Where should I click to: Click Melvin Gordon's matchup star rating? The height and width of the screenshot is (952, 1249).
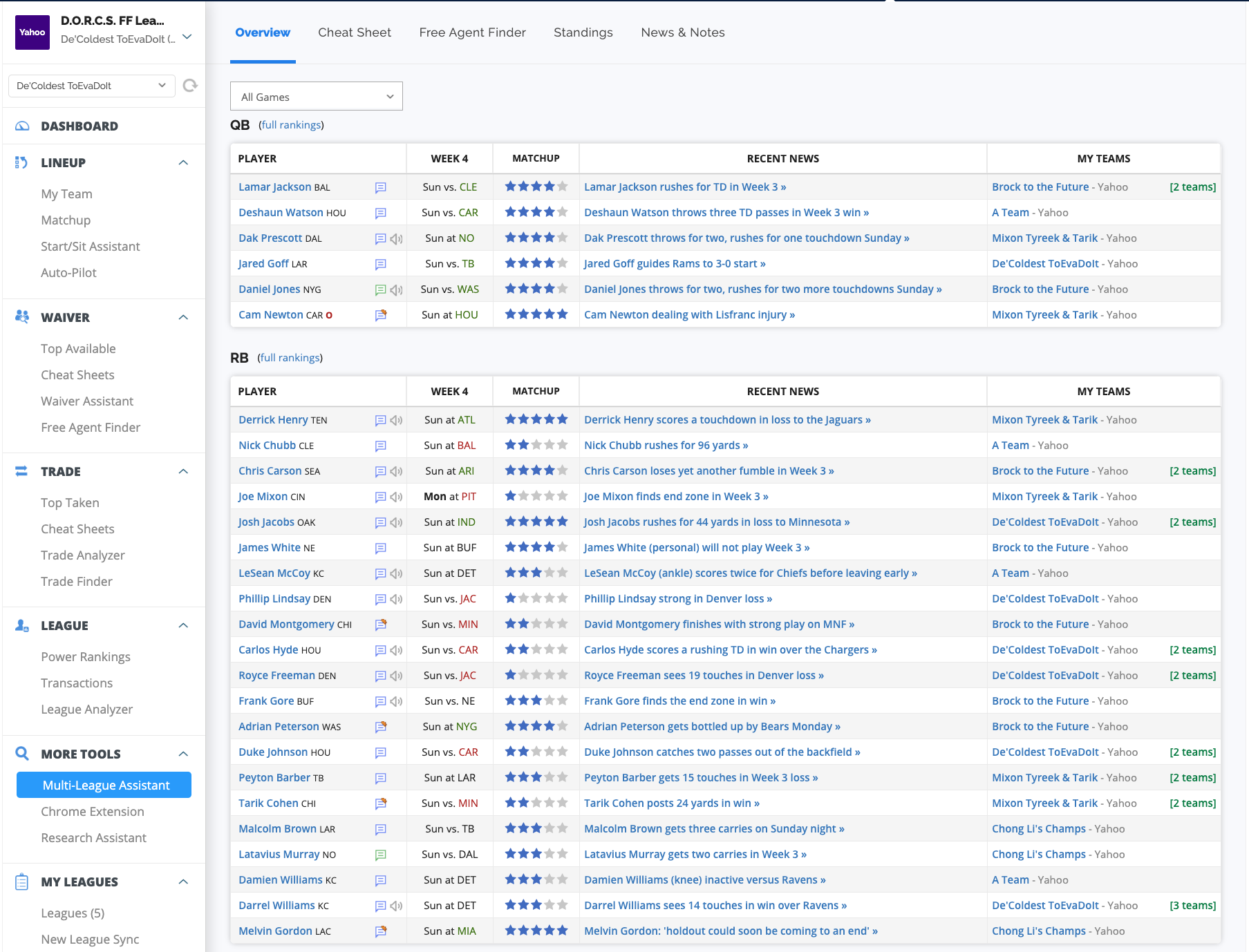[x=536, y=931]
